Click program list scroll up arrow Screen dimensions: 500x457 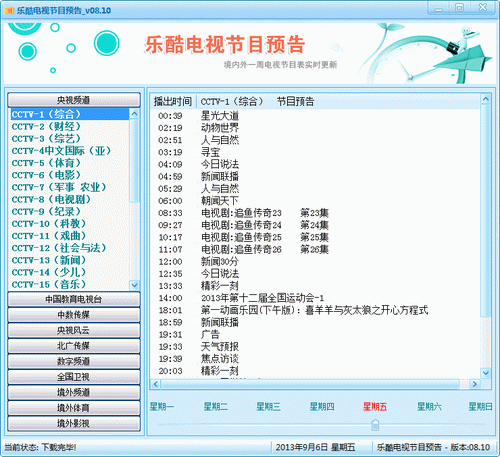click(x=486, y=99)
